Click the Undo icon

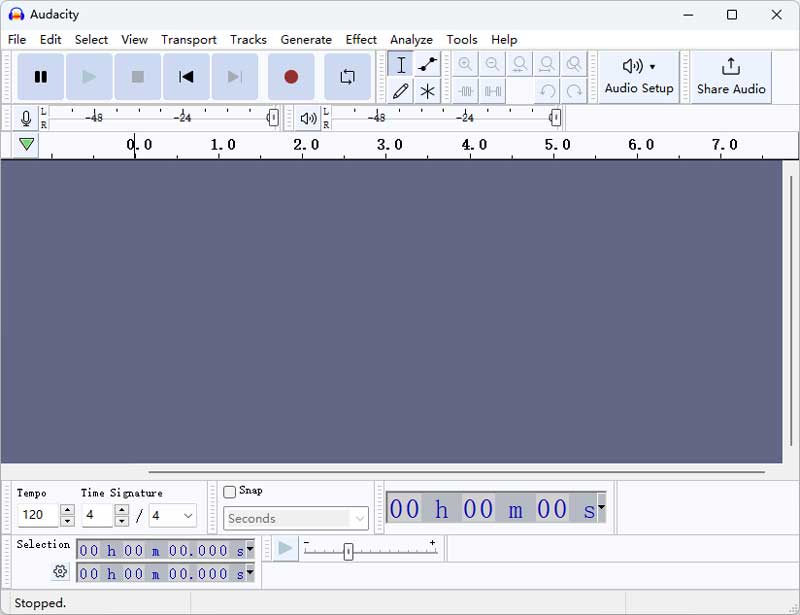click(546, 90)
